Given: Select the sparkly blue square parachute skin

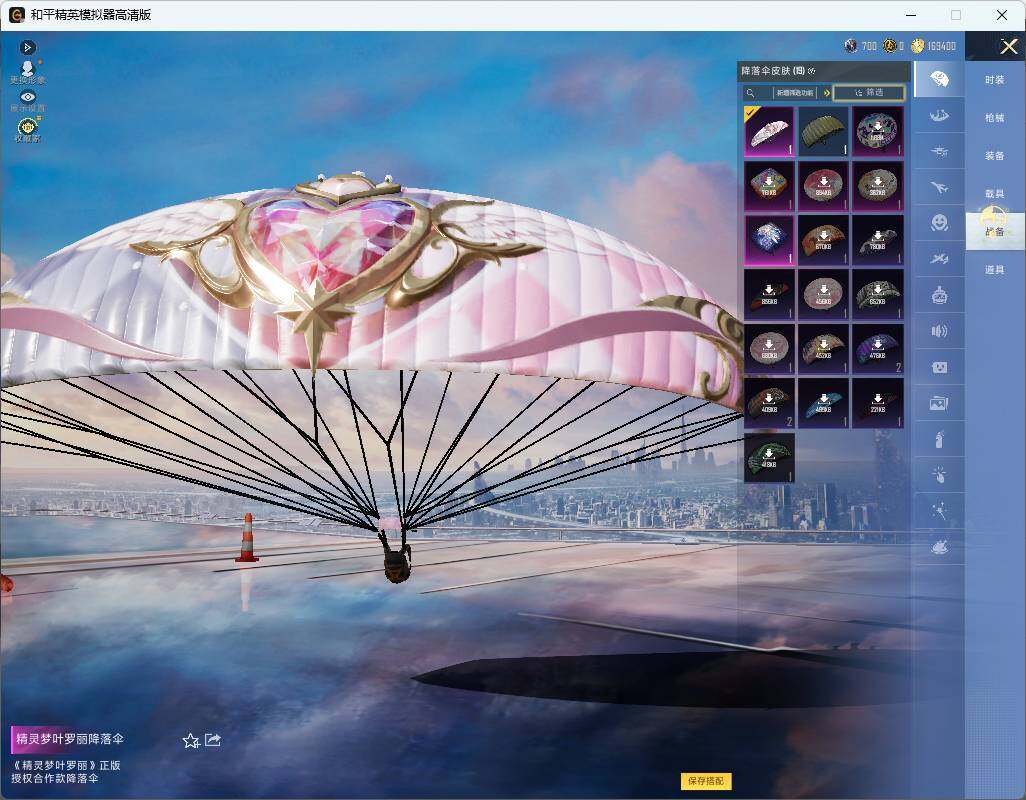Looking at the screenshot, I should tap(770, 240).
